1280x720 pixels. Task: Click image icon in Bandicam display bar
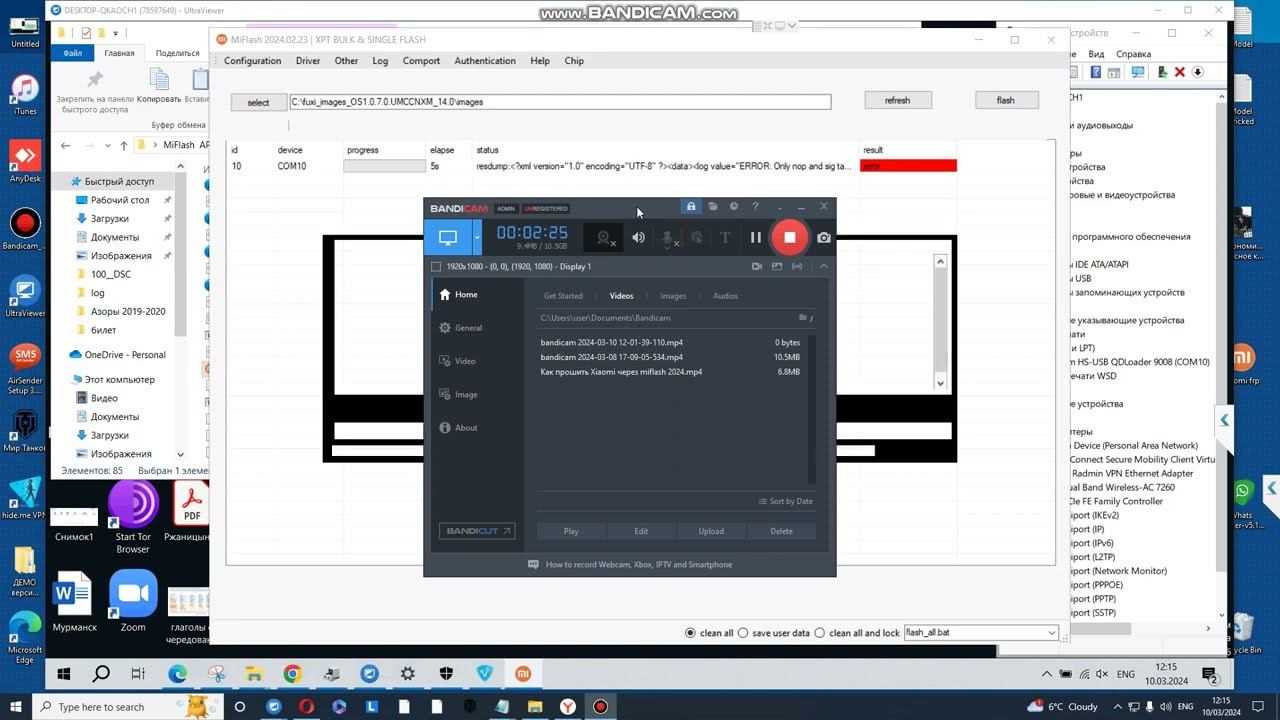click(x=777, y=266)
